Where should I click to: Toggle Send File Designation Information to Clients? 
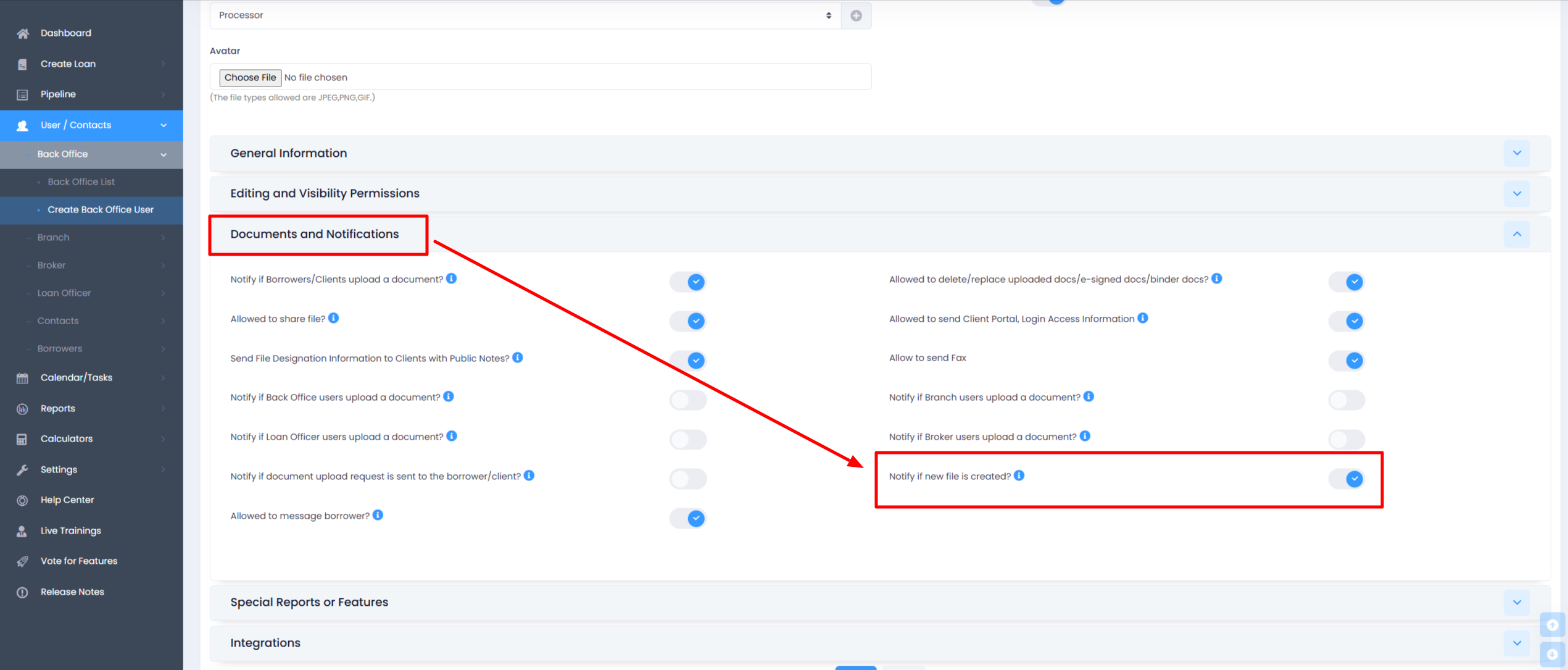point(688,361)
